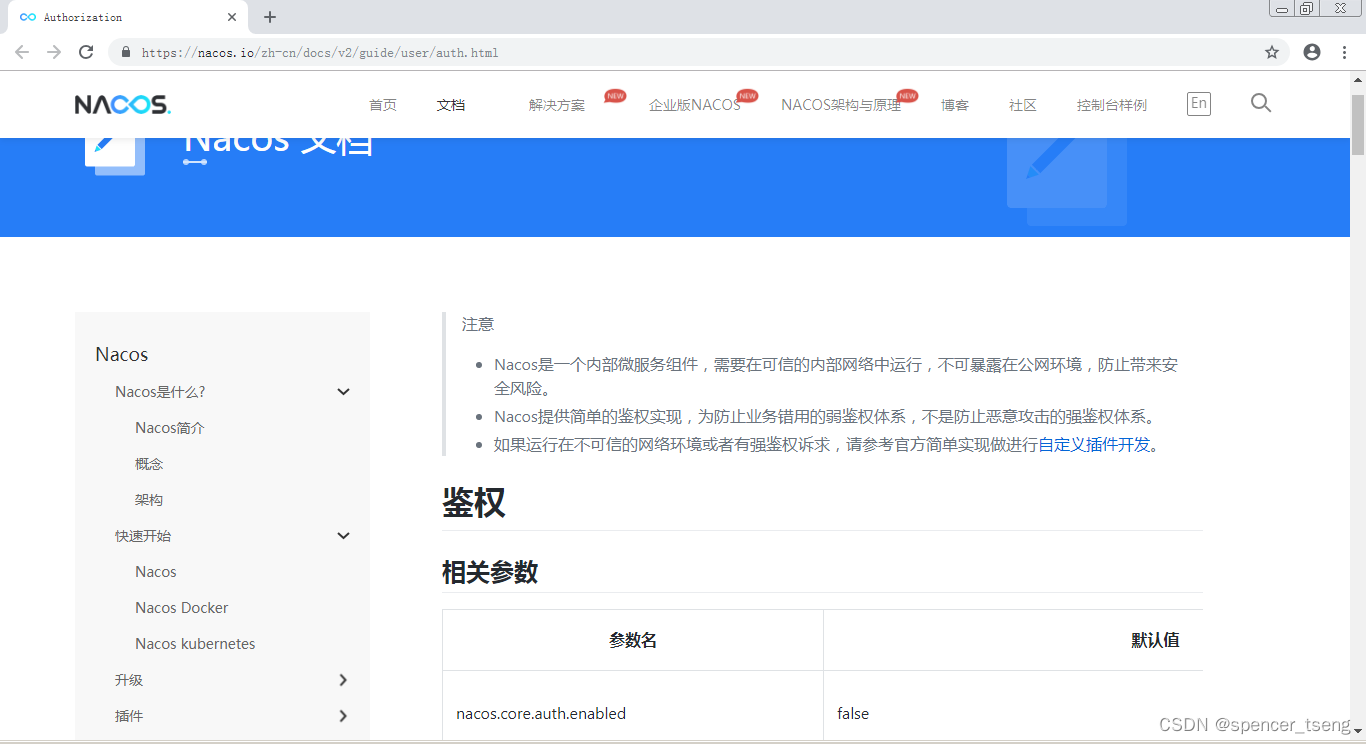Open Nacos简介 in the sidebar

click(170, 428)
